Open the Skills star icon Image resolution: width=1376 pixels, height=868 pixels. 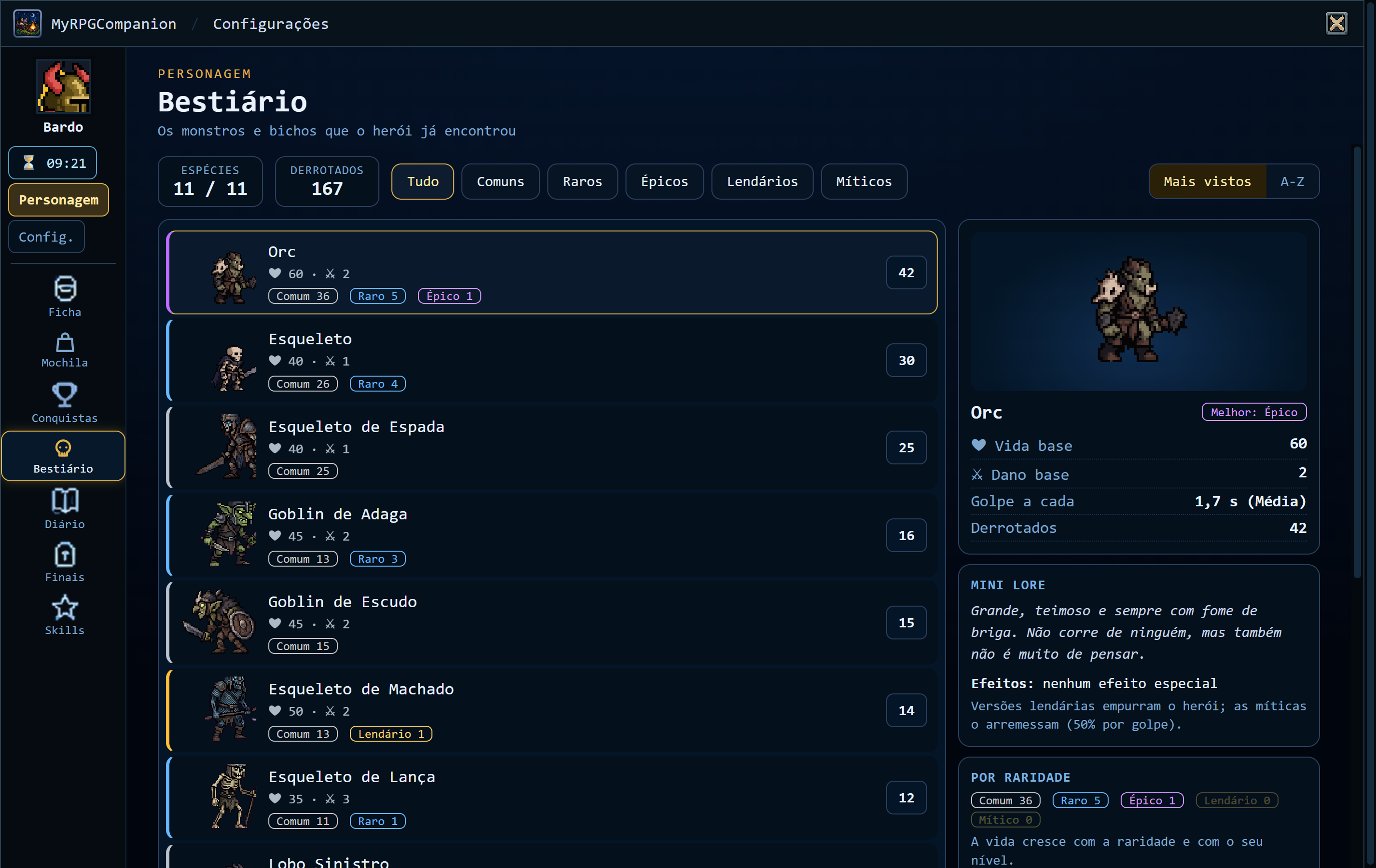[64, 615]
